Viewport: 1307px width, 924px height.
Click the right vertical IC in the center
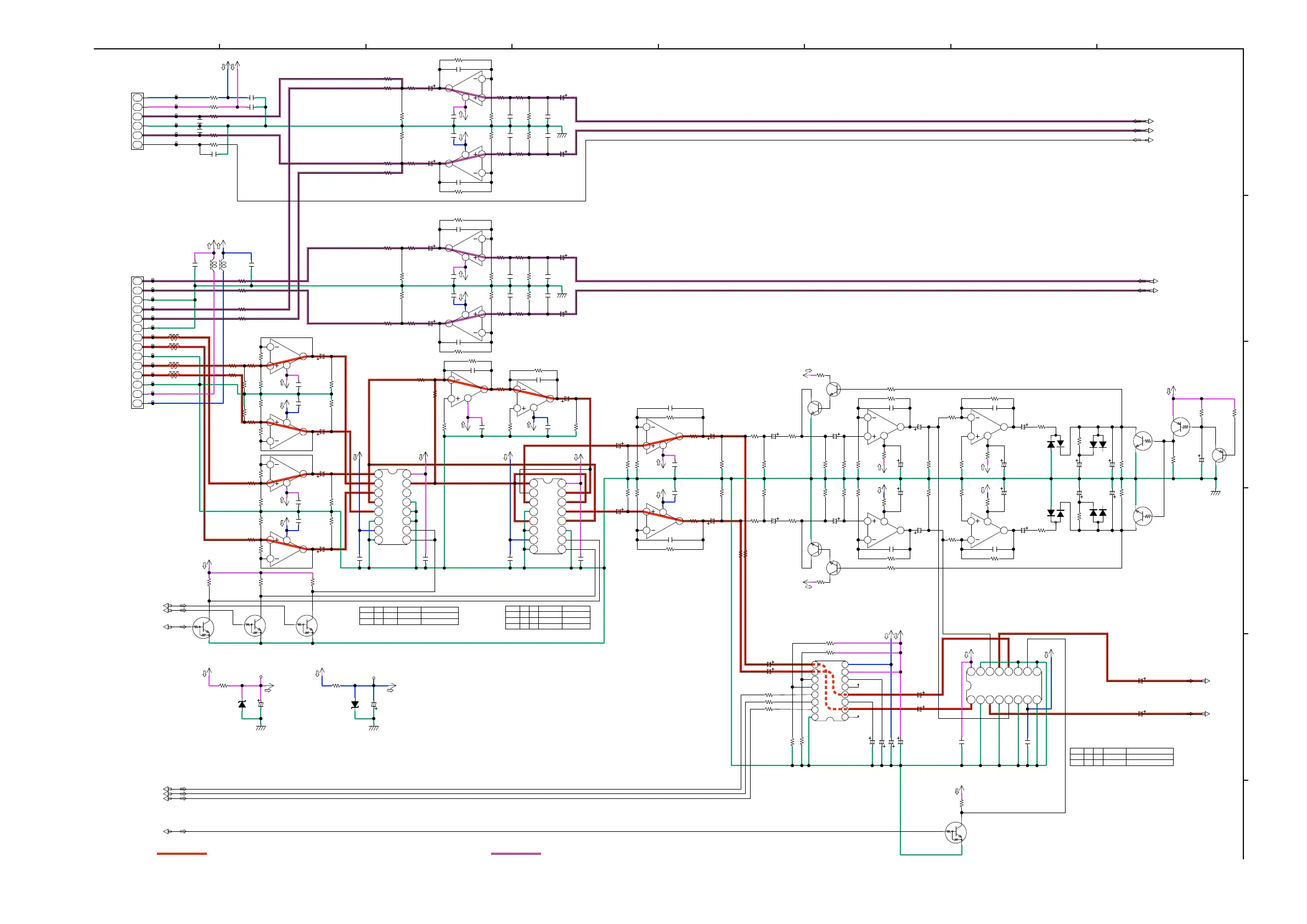[548, 516]
